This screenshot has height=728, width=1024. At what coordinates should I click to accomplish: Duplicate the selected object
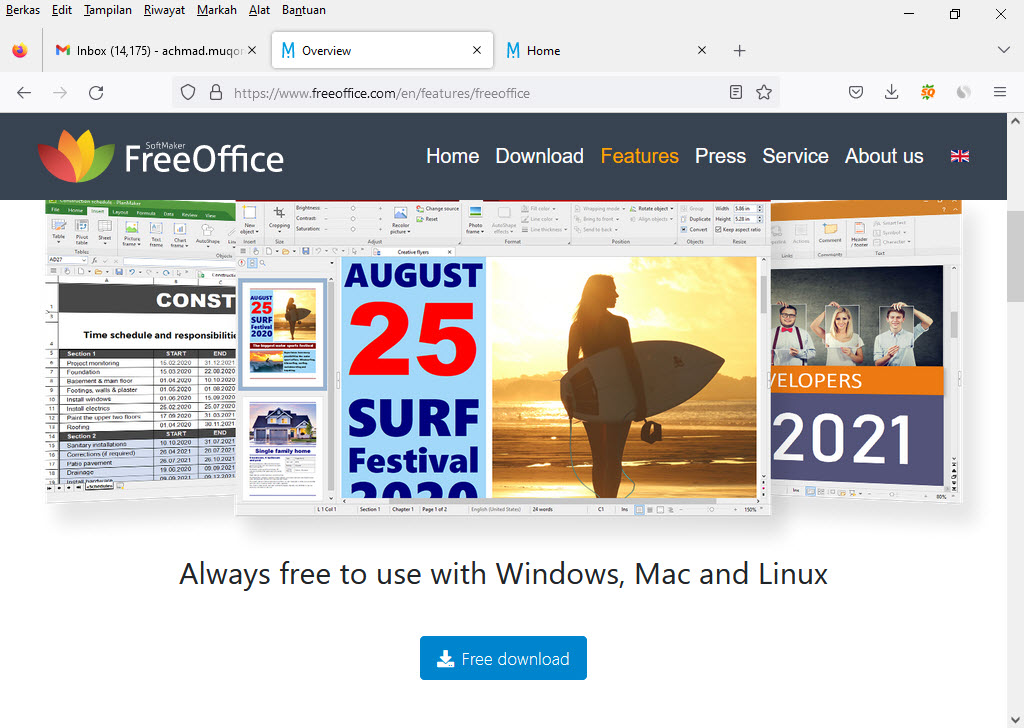[x=699, y=219]
